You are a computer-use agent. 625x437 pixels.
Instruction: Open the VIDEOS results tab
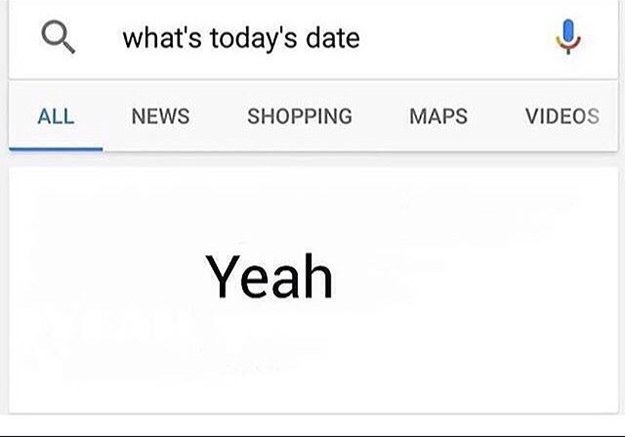pyautogui.click(x=562, y=116)
